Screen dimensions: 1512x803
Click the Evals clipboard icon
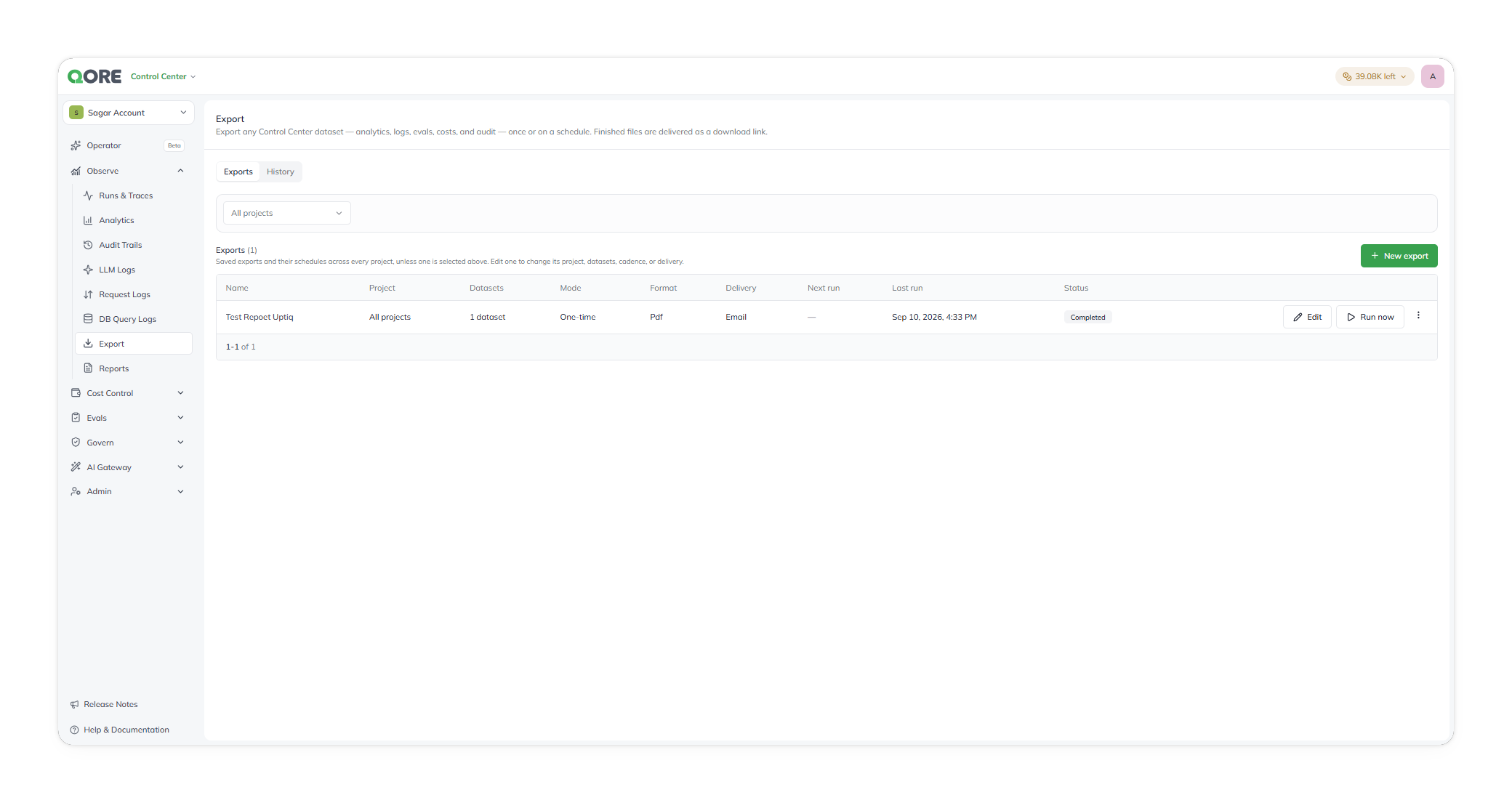(x=76, y=418)
